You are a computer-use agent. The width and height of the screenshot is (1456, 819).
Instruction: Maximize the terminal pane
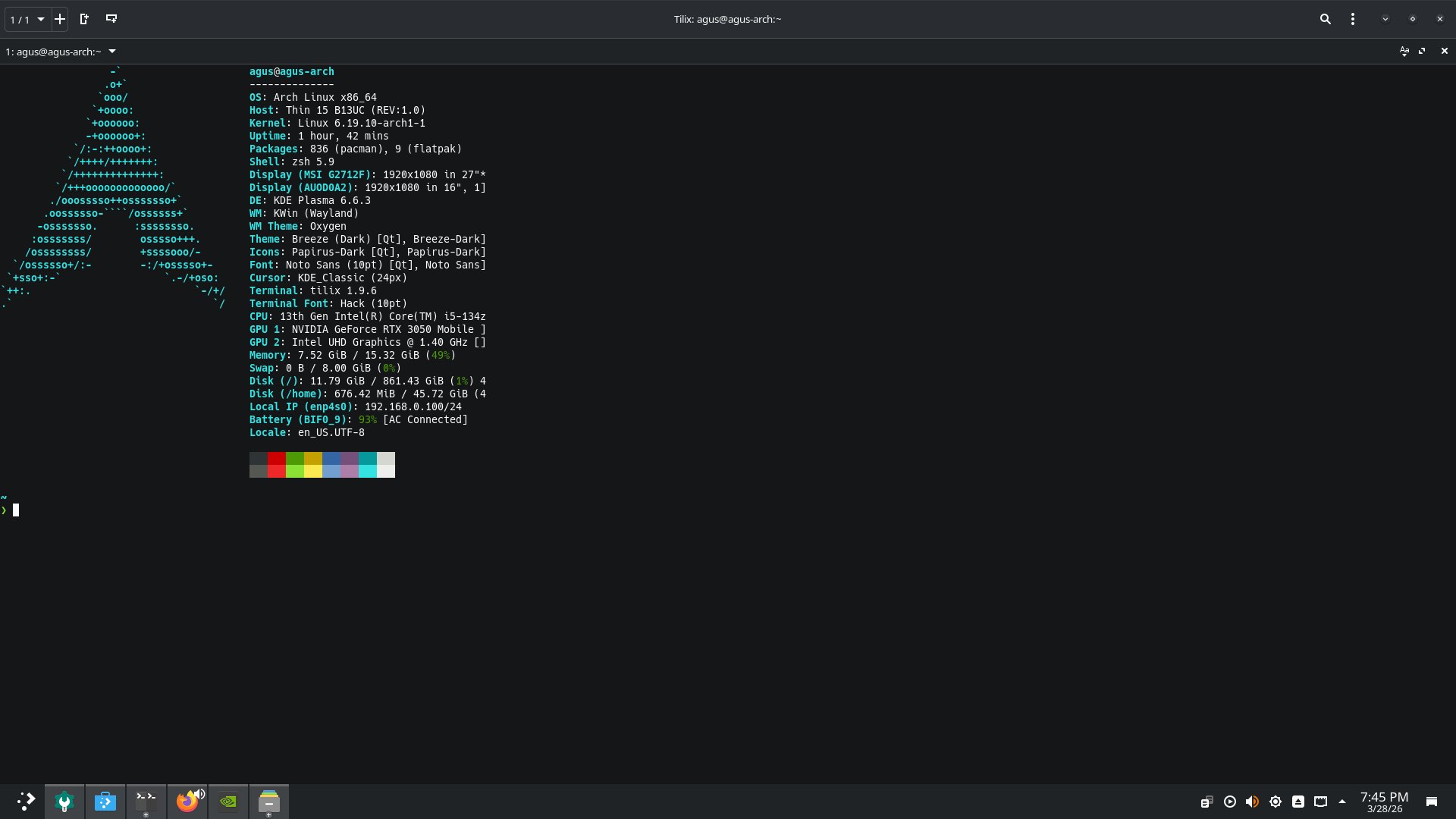coord(1422,51)
